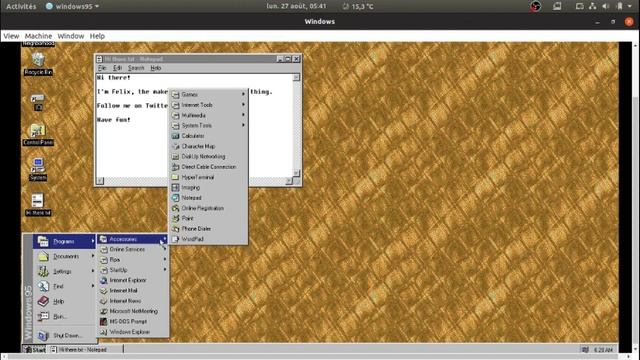This screenshot has width=640, height=360.
Task: Open HyperTerminal folder entry
Action: (209, 177)
